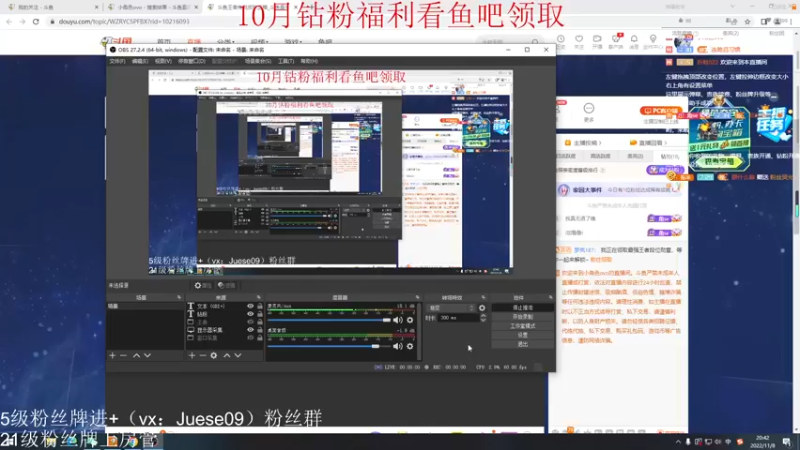
Task: Open Douyu notifications bell icon
Action: tap(634, 39)
